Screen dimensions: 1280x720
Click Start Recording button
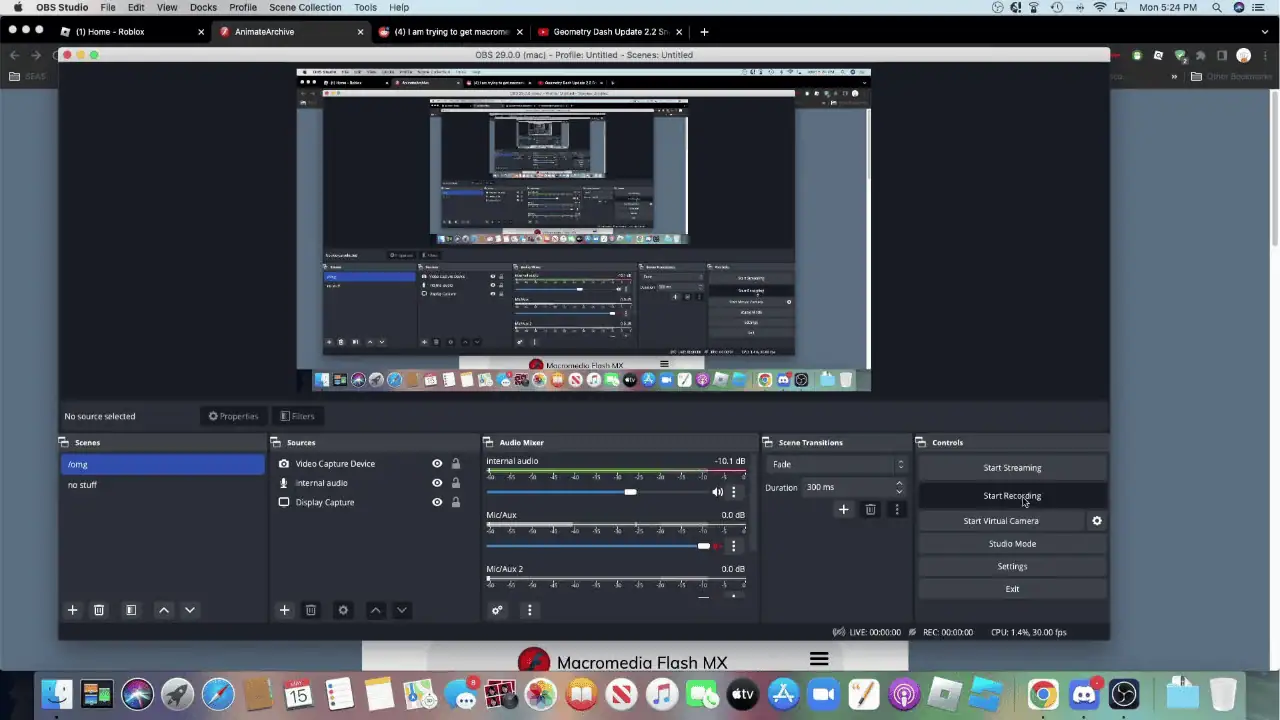(x=1012, y=496)
